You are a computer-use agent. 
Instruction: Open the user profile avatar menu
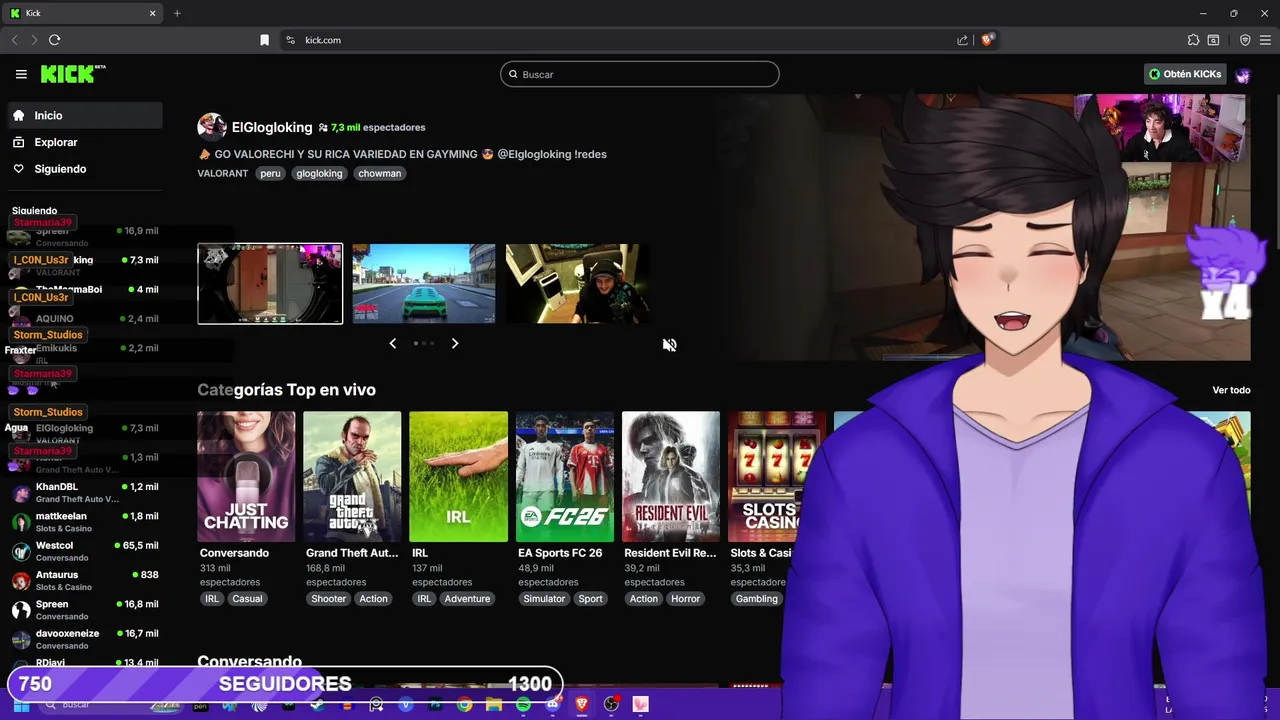(x=1243, y=75)
